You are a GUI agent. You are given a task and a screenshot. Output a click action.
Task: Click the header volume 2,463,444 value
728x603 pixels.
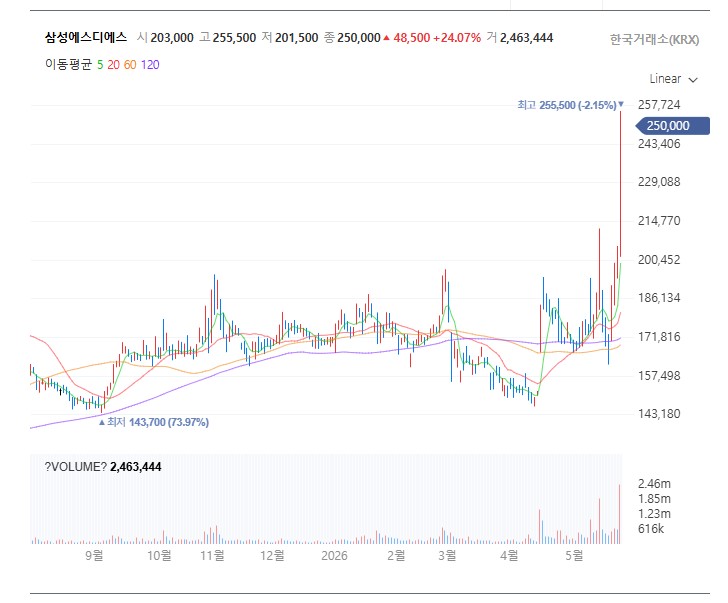coord(526,38)
